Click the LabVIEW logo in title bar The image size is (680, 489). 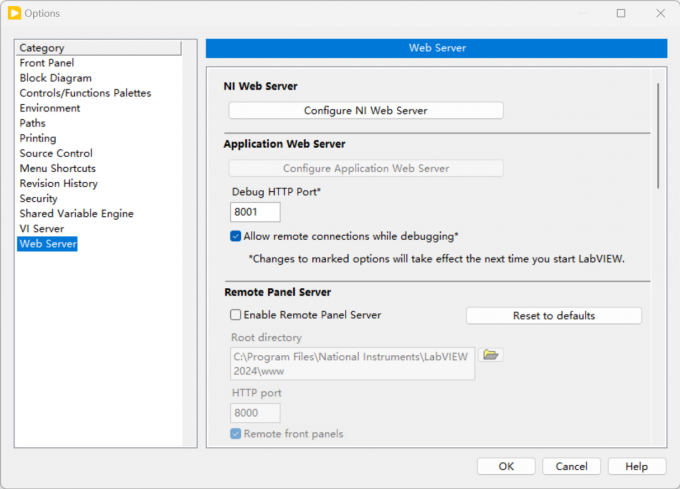pos(14,13)
